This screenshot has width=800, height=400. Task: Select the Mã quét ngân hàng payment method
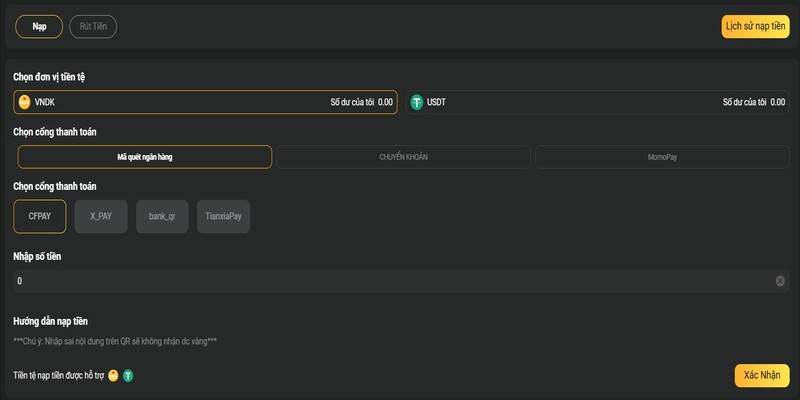point(145,157)
